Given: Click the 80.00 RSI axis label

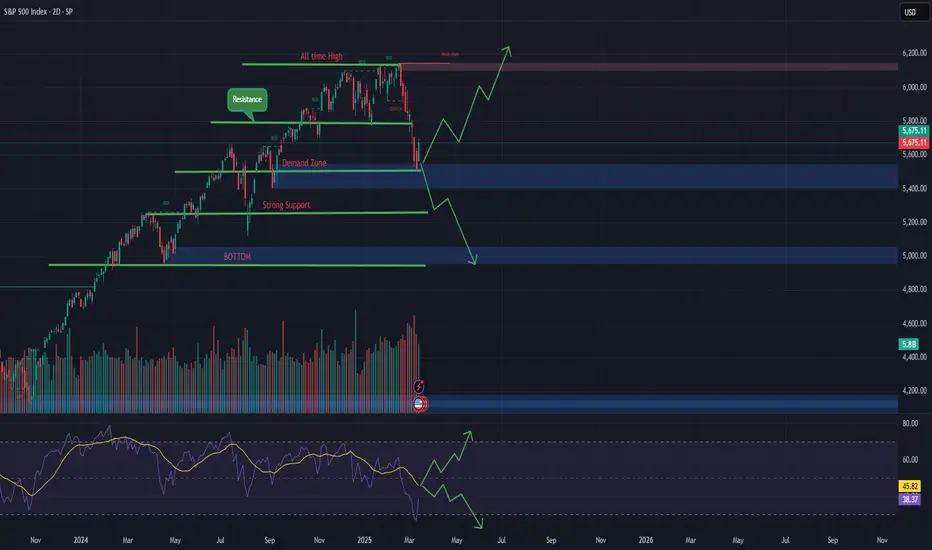Looking at the screenshot, I should (x=910, y=424).
